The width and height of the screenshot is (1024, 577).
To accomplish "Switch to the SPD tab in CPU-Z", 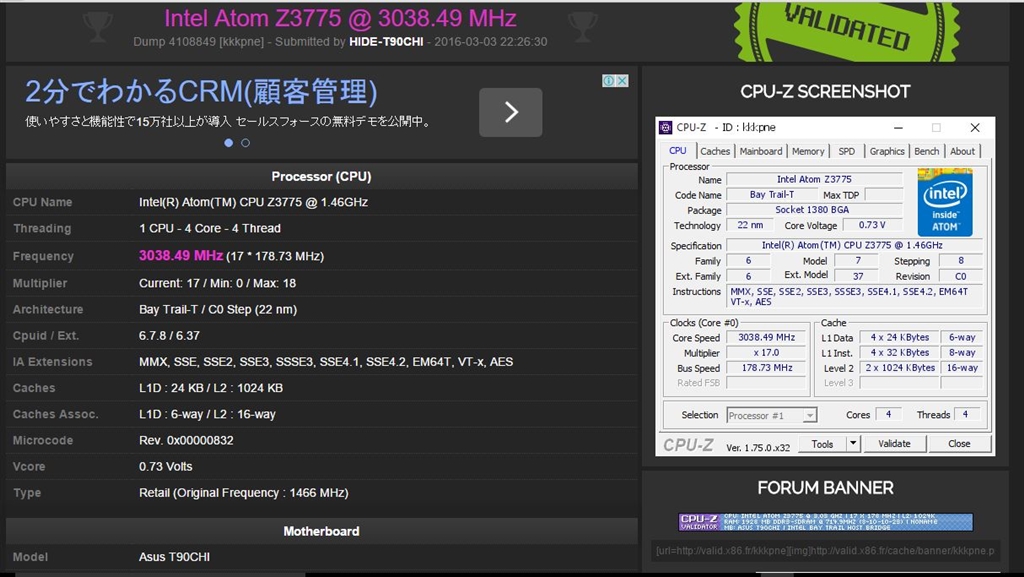I will click(846, 151).
